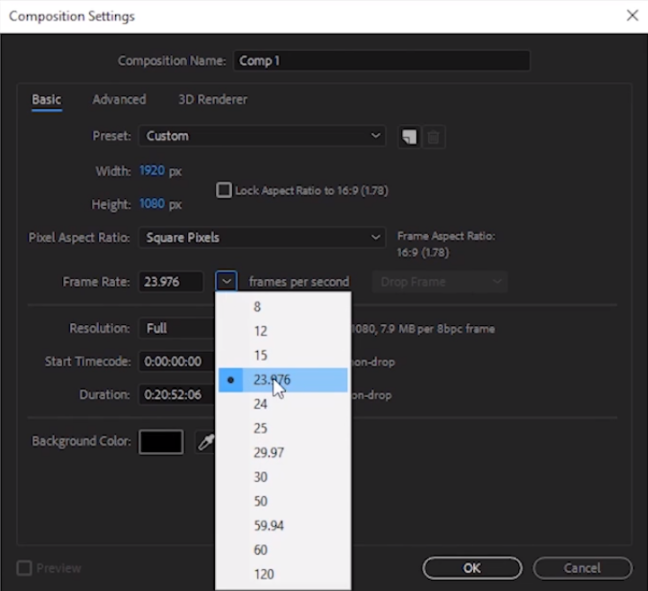This screenshot has height=591, width=648.
Task: Click the delete preset trash icon
Action: [433, 137]
